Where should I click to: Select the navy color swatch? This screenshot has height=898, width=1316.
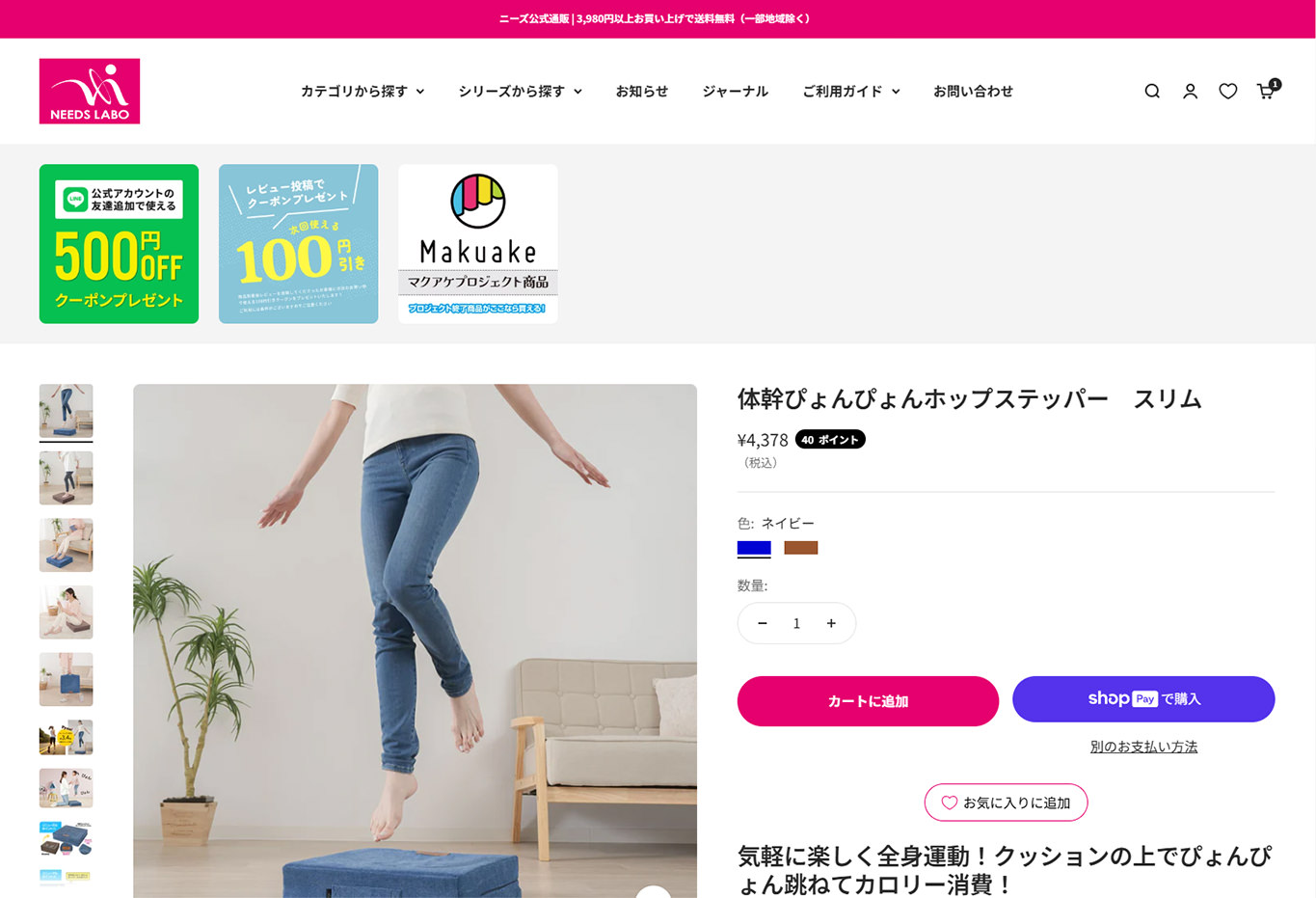pyautogui.click(x=754, y=548)
